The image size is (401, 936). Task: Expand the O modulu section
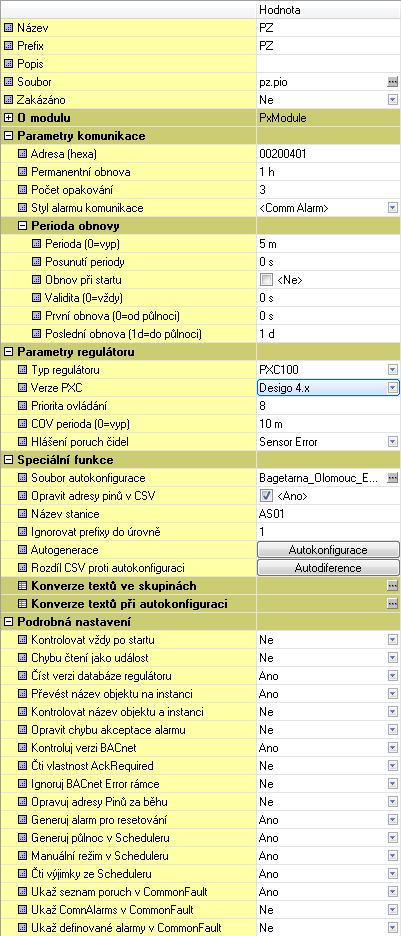8,118
